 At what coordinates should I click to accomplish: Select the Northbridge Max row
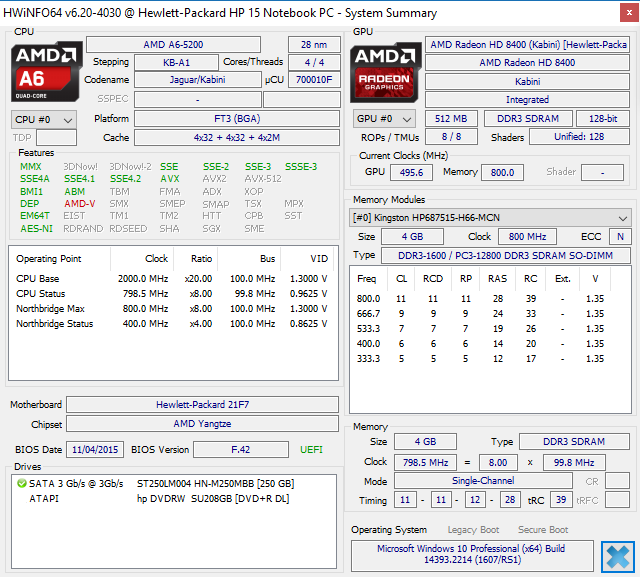pos(172,309)
